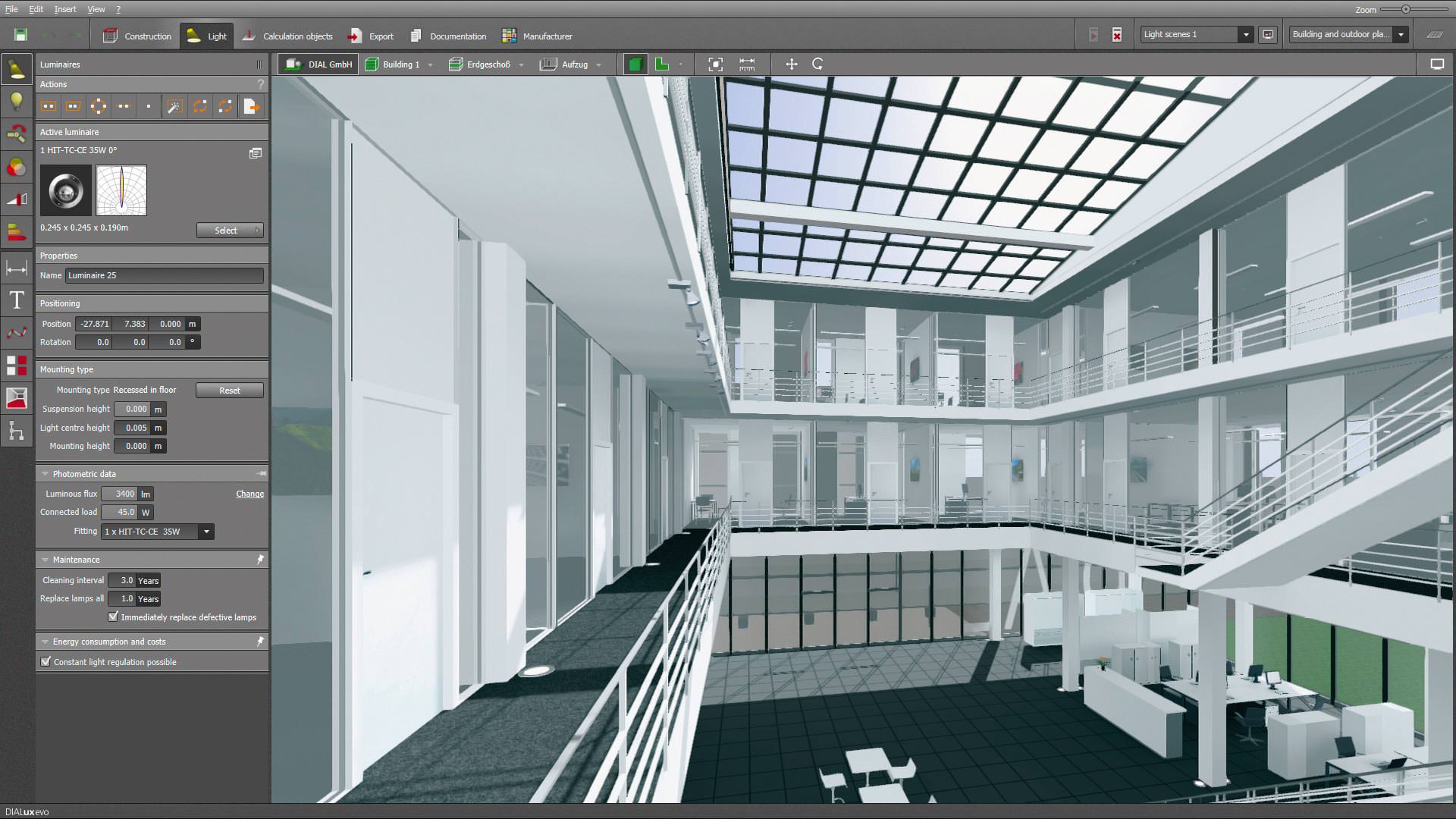Click the Select button for active luminaire

[225, 230]
